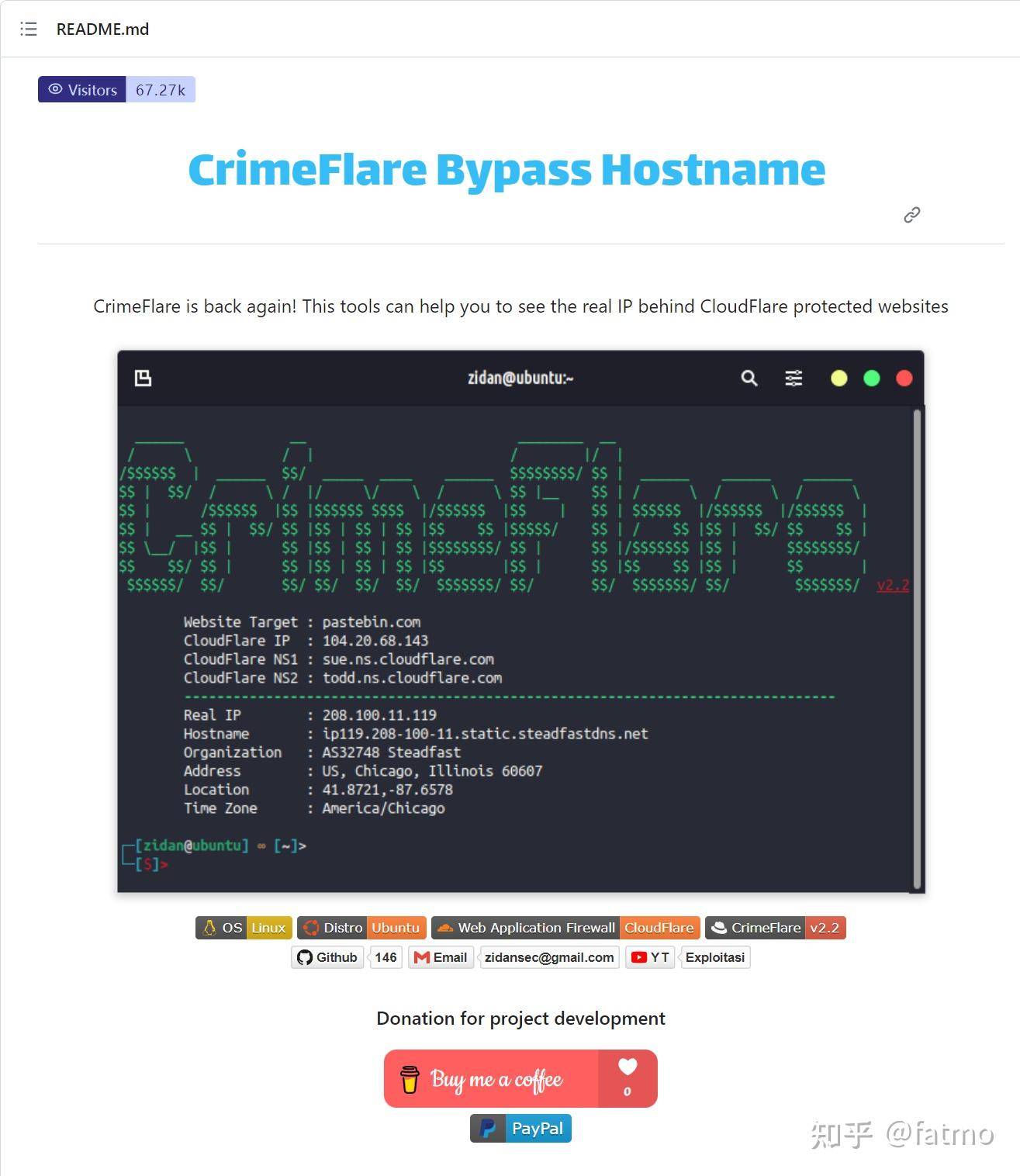Screen dimensions: 1020x1176
Task: Click the hat icon in CrimeFlare badge
Action: tap(719, 928)
